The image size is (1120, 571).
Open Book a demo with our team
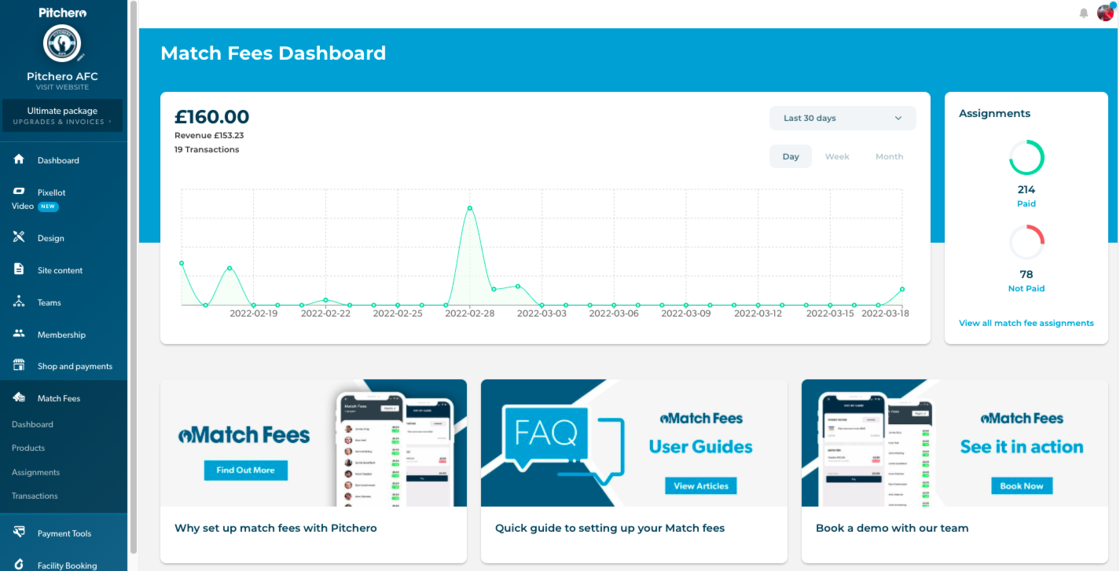click(891, 528)
